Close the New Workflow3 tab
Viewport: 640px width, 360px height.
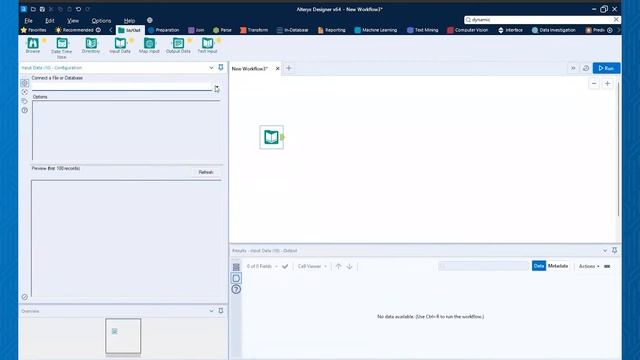278,69
